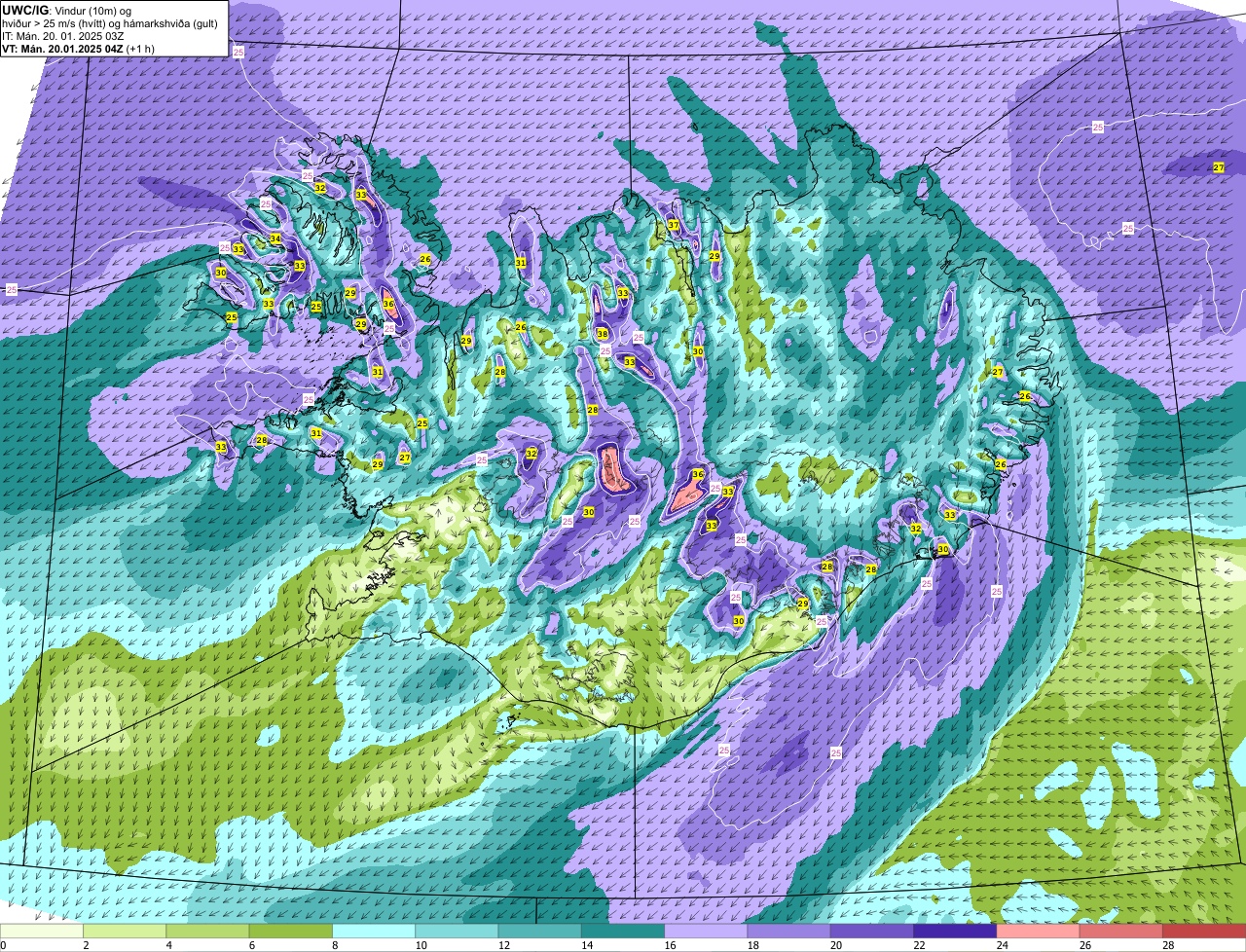Select the 10–12 m/s legend color swatch

pos(457,932)
